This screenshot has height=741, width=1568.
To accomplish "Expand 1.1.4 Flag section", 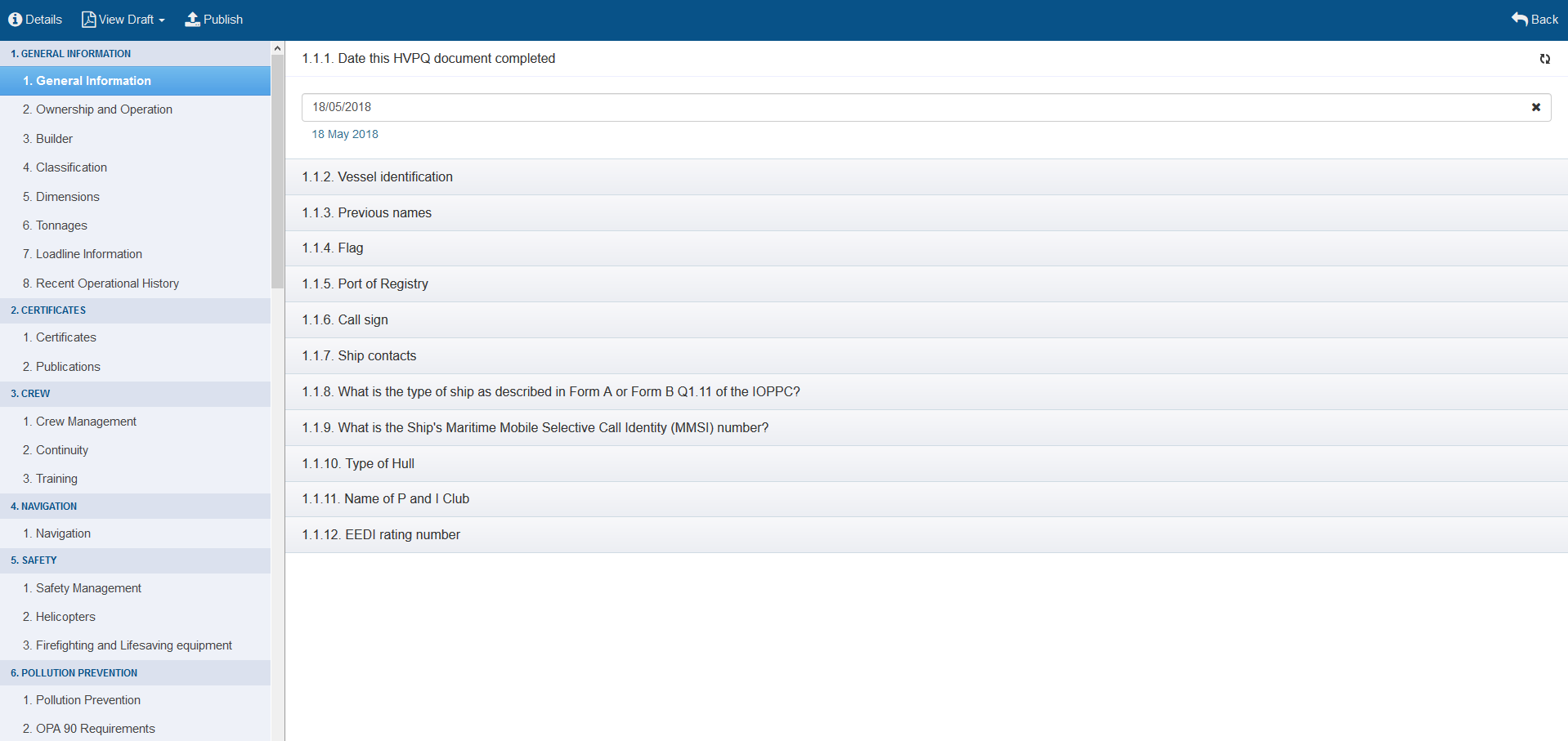I will tap(926, 248).
